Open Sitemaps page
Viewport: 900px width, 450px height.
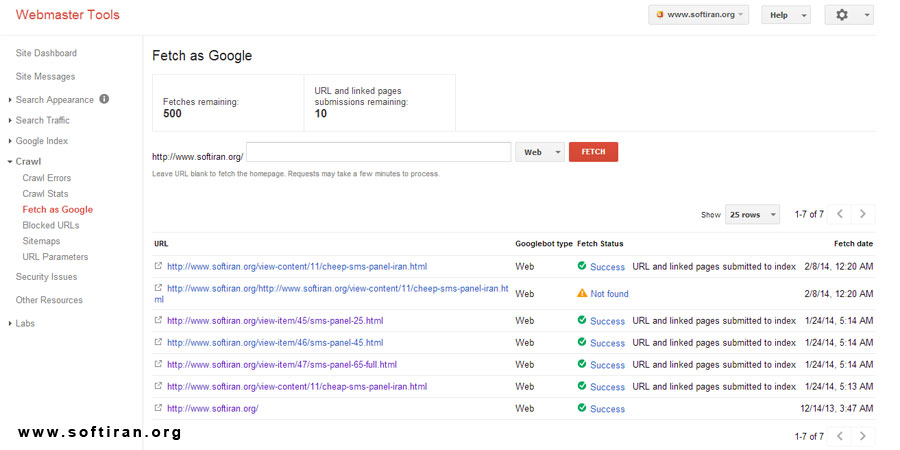click(x=41, y=241)
